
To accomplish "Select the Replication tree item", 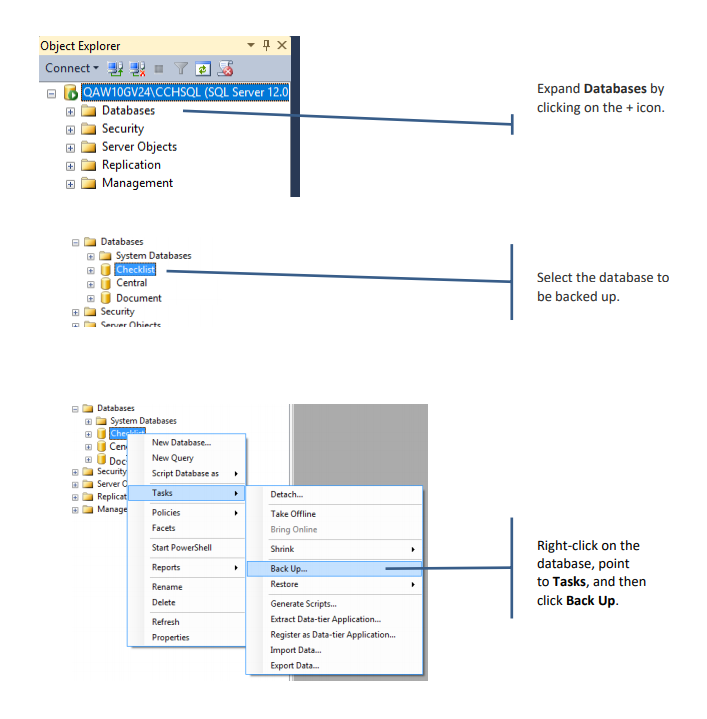I will 131,165.
